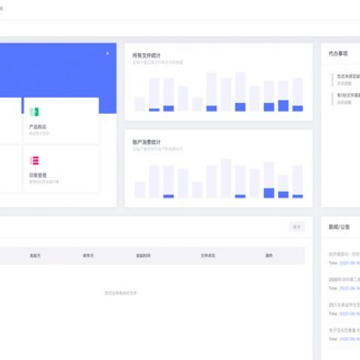Viewport: 360px width, 360px height.
Task: Click the 更多 button above the file table
Action: pyautogui.click(x=297, y=227)
